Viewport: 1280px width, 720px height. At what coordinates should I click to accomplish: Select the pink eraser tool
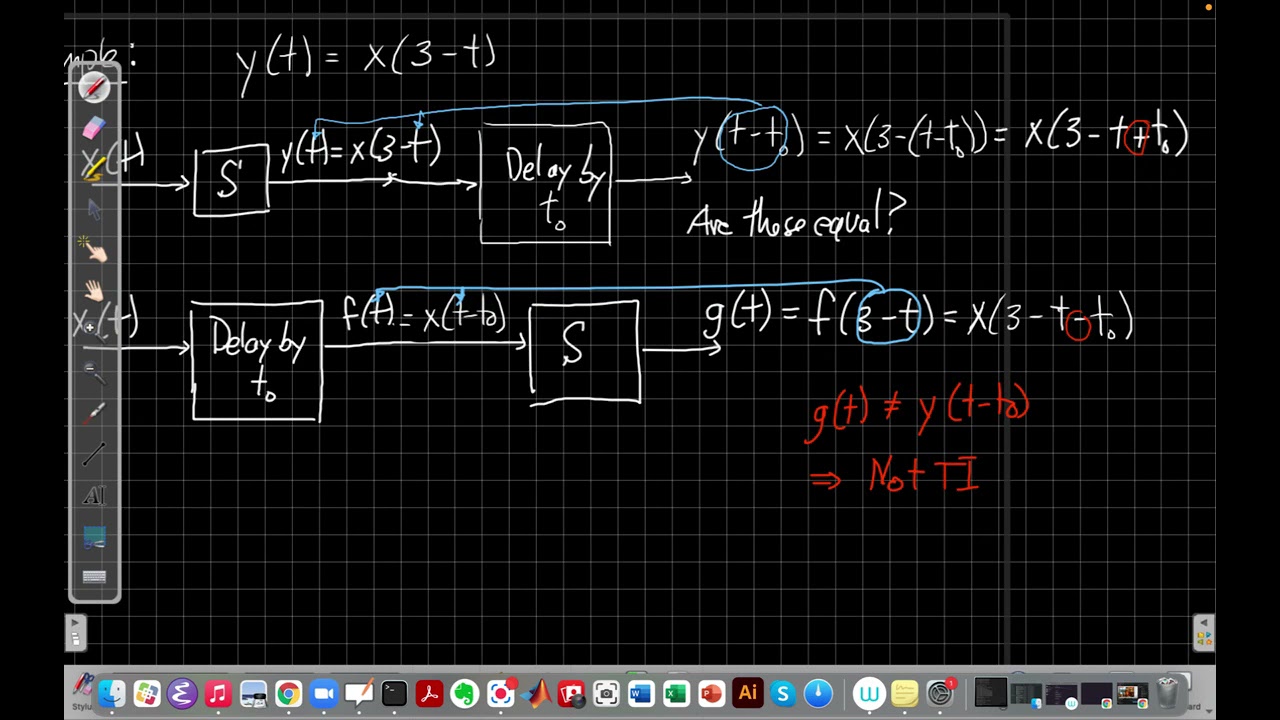click(93, 128)
